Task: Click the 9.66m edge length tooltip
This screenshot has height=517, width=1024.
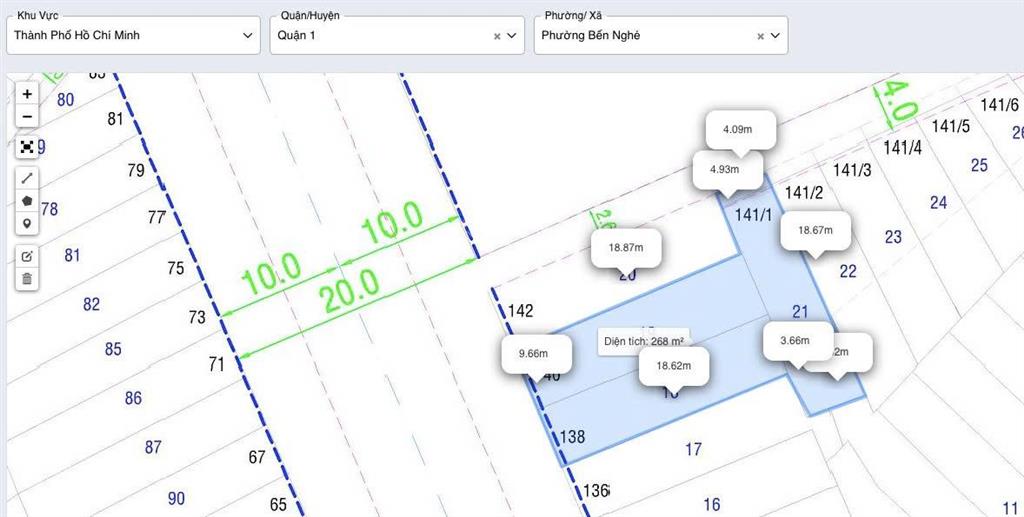Action: click(537, 353)
